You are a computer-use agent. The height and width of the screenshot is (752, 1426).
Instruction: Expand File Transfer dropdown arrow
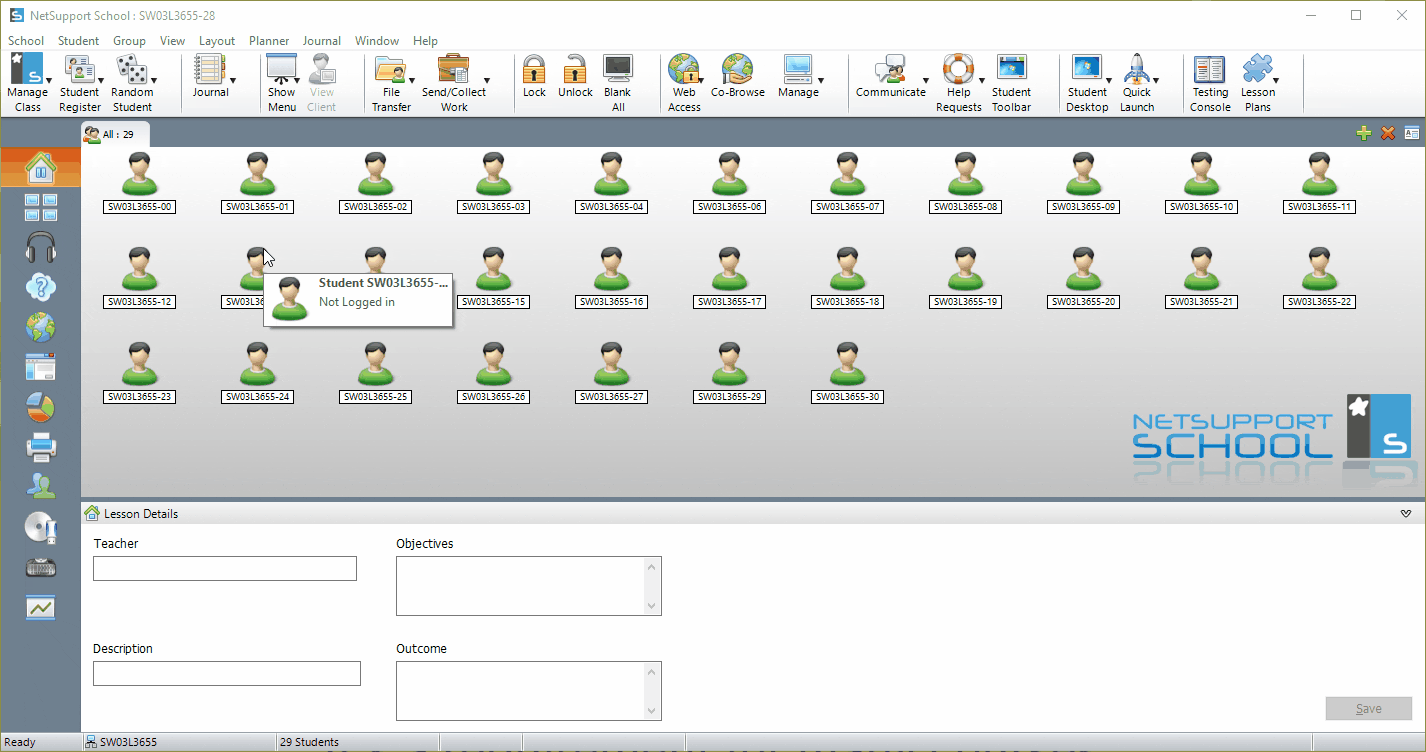[x=413, y=80]
